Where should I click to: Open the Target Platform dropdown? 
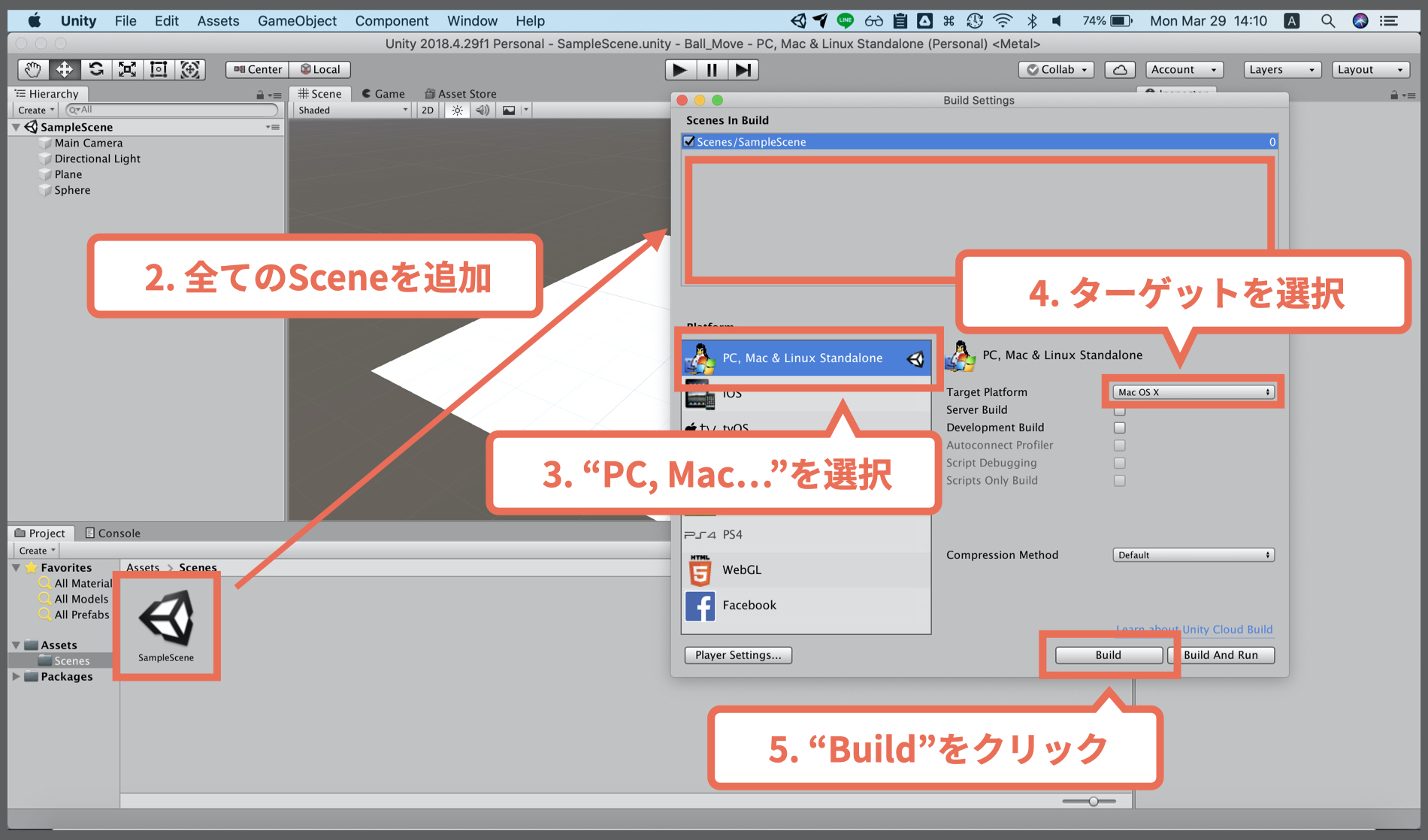pyautogui.click(x=1192, y=391)
